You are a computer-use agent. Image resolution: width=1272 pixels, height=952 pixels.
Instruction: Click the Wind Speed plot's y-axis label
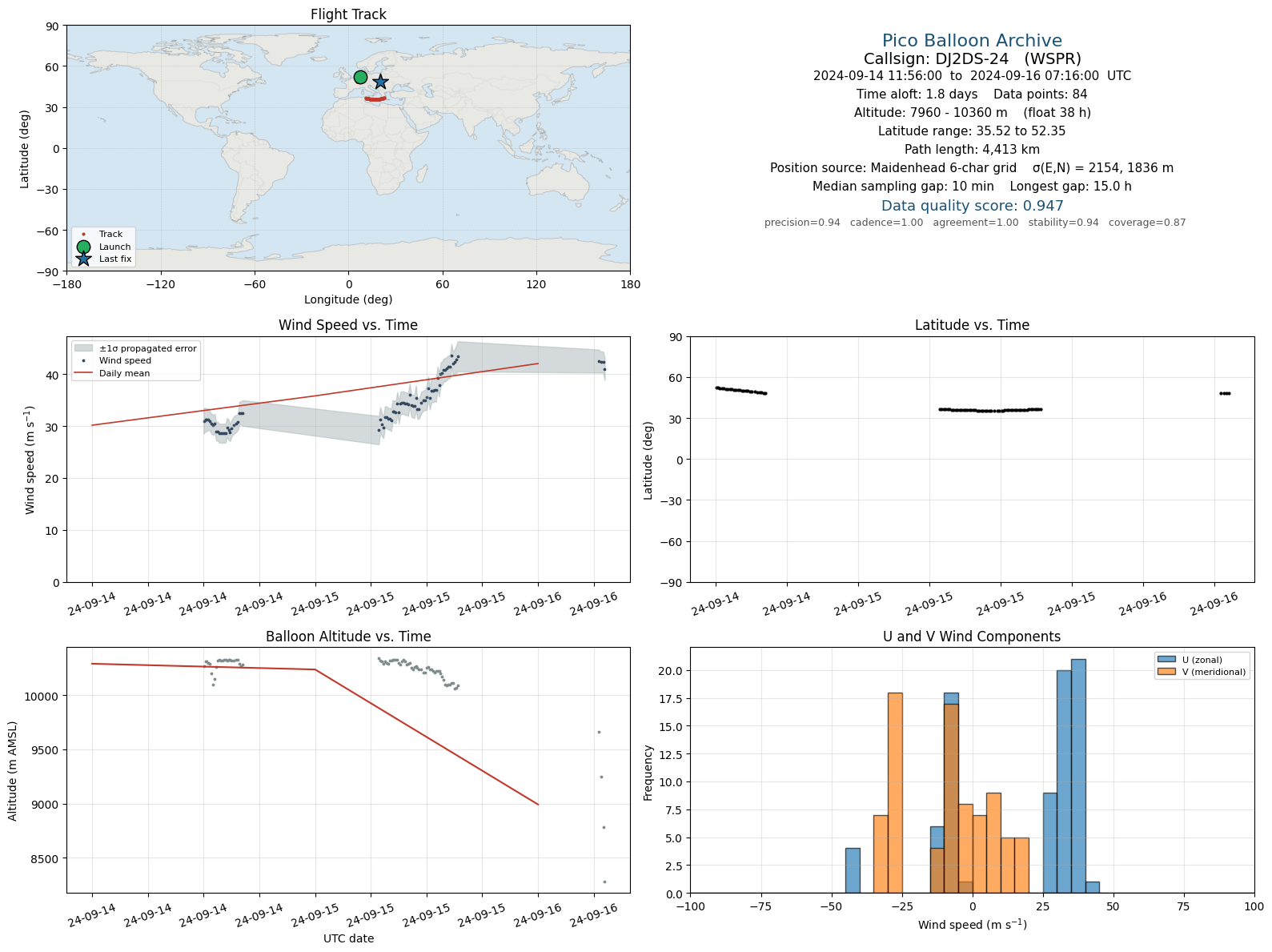coord(30,460)
